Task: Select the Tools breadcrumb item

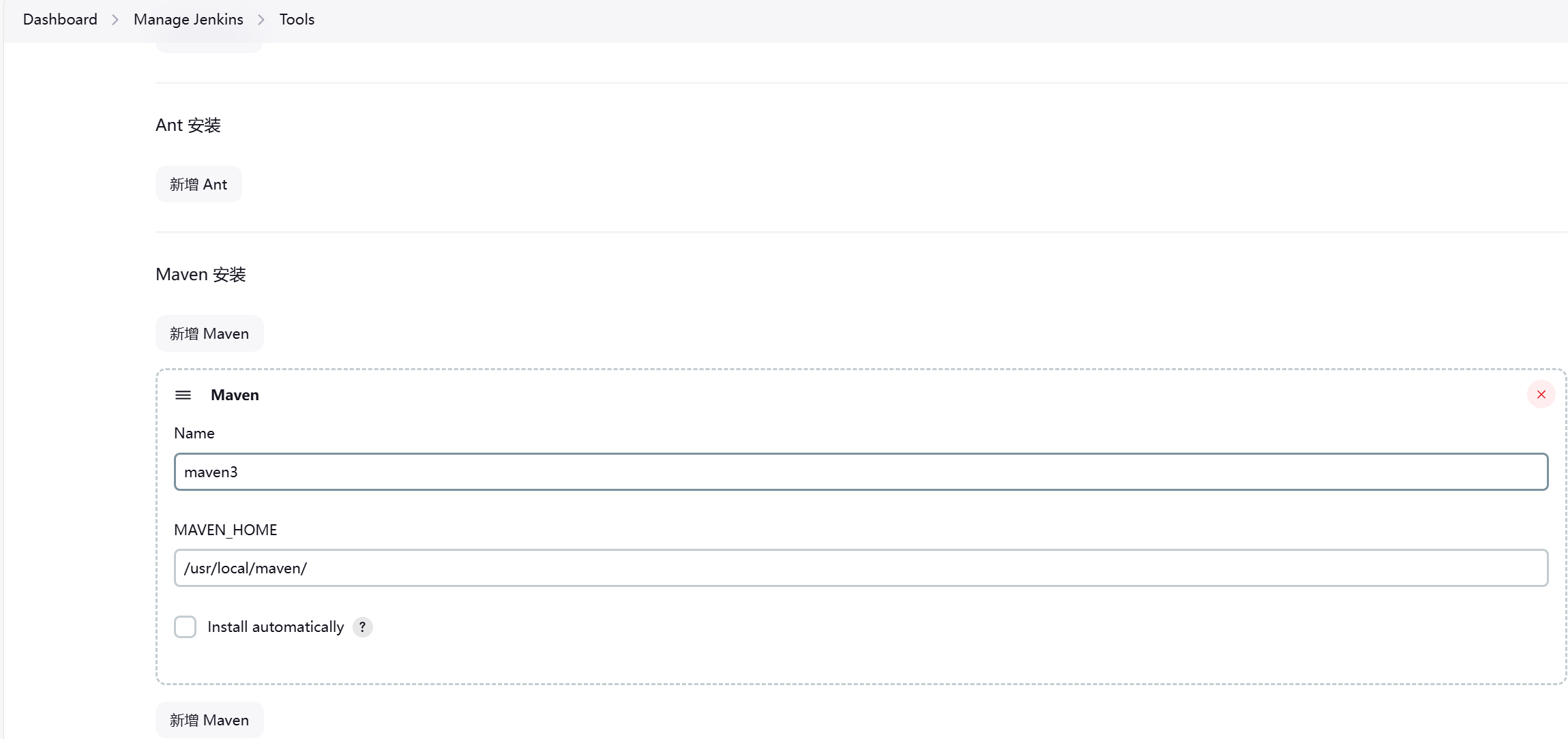Action: 297,20
